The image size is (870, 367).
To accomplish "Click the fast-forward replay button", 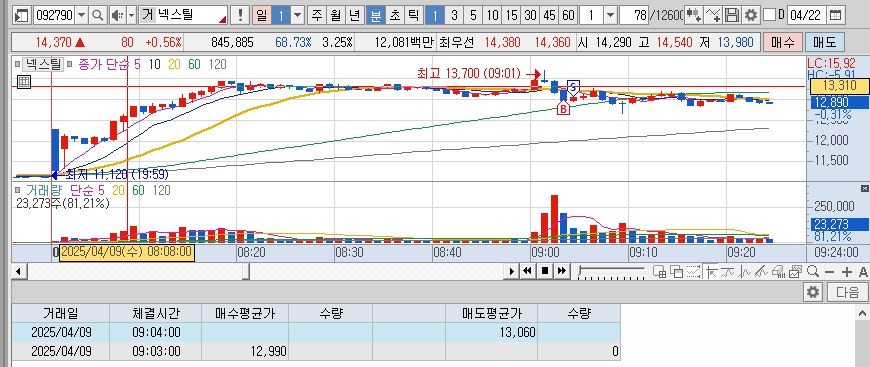I will pyautogui.click(x=562, y=271).
